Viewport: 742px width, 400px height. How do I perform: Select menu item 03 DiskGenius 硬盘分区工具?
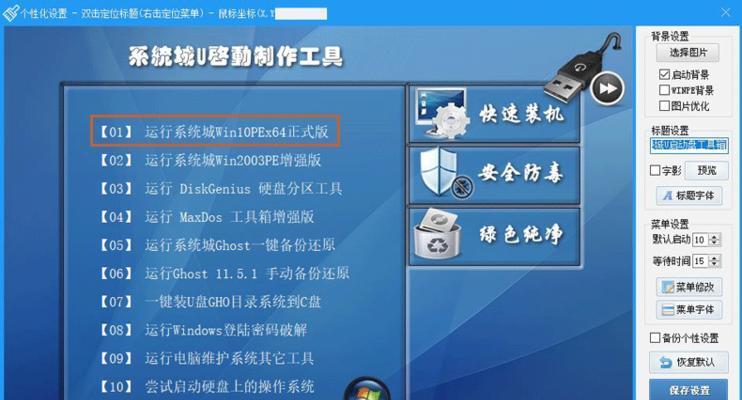point(220,189)
